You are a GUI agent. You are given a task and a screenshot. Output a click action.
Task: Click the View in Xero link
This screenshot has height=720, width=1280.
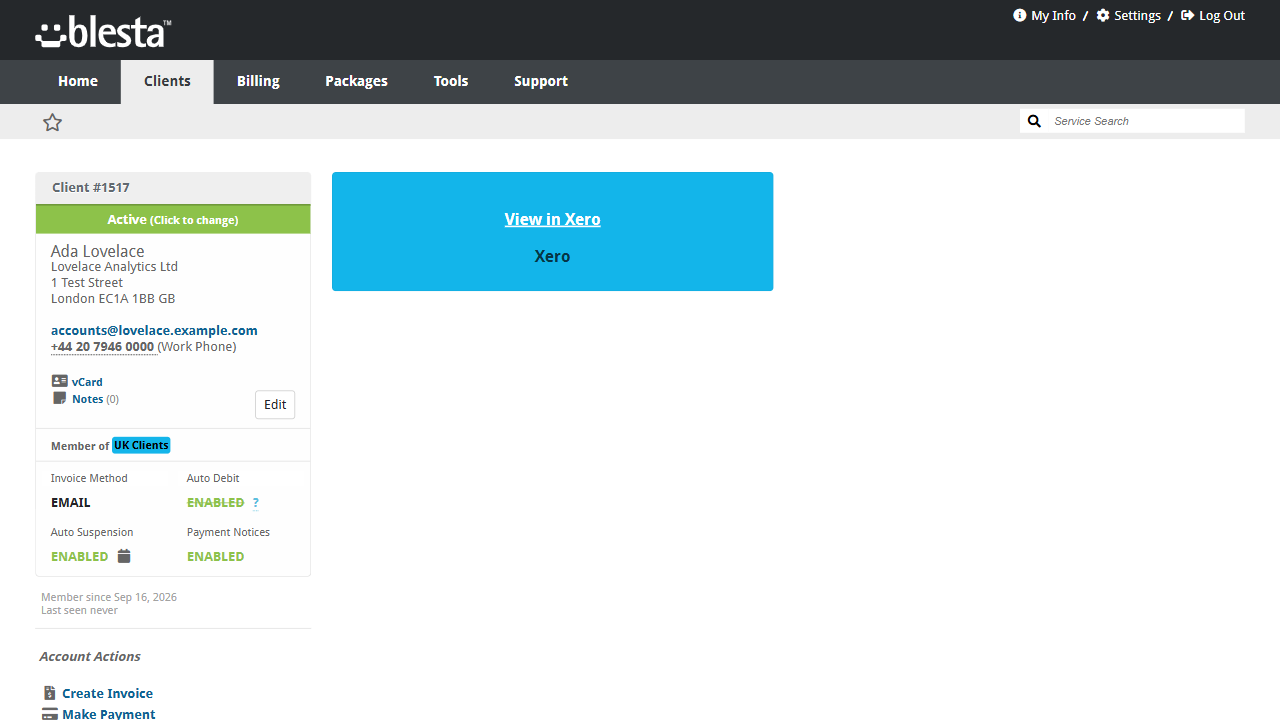[x=552, y=219]
